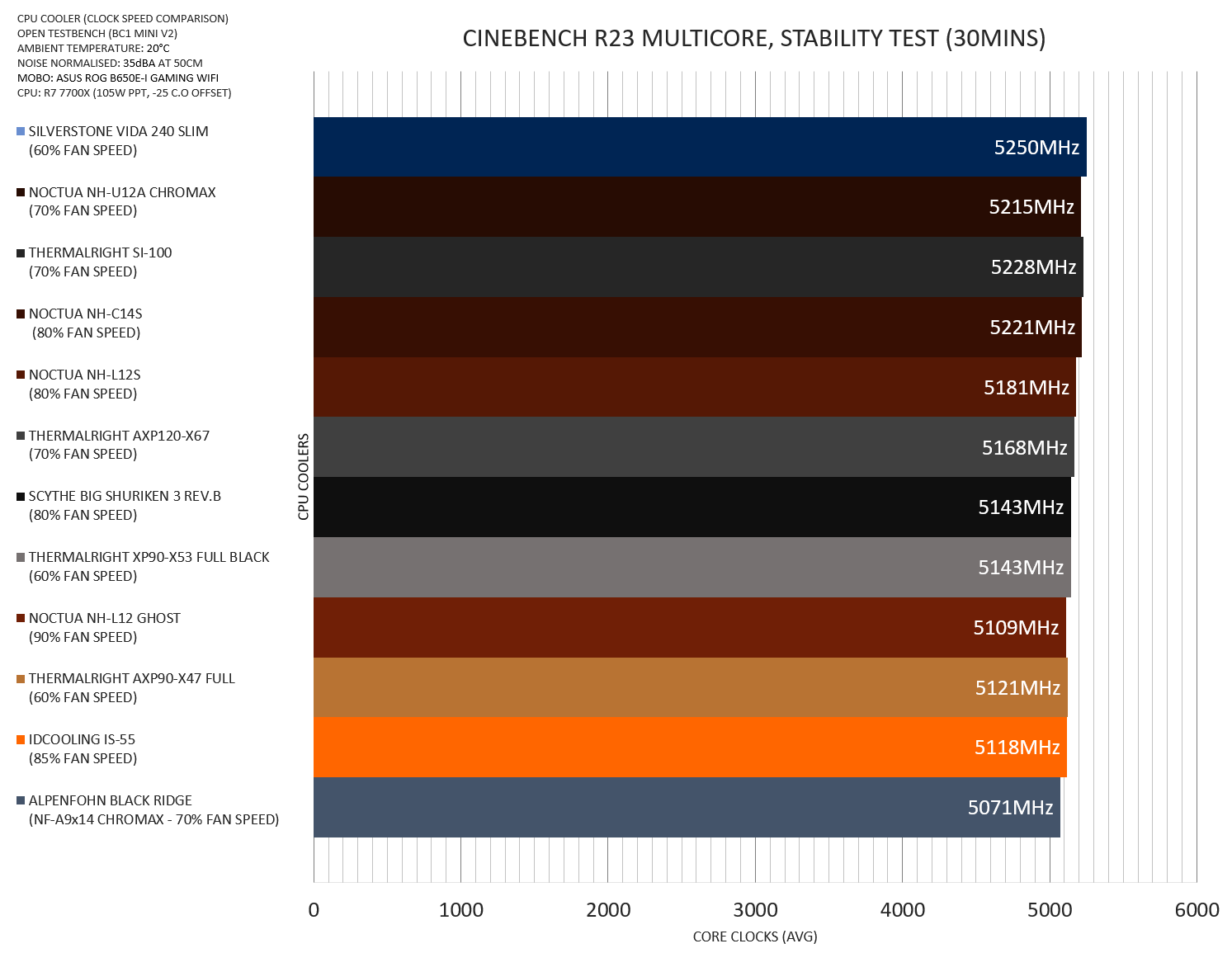Click the 5250MHz bar value label
1232x953 pixels.
[x=1036, y=147]
